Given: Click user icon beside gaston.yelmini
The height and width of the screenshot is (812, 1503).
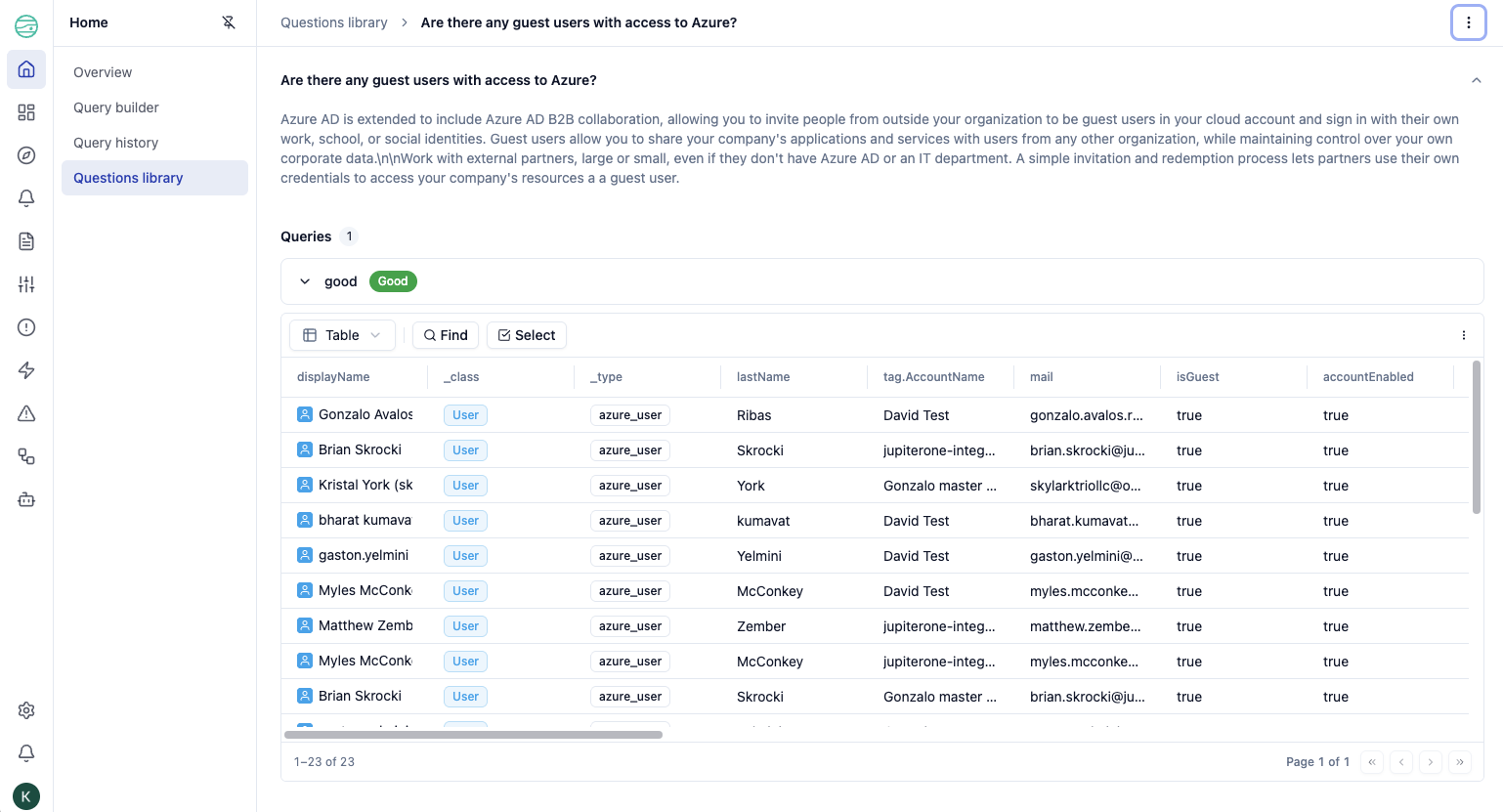Looking at the screenshot, I should (305, 555).
